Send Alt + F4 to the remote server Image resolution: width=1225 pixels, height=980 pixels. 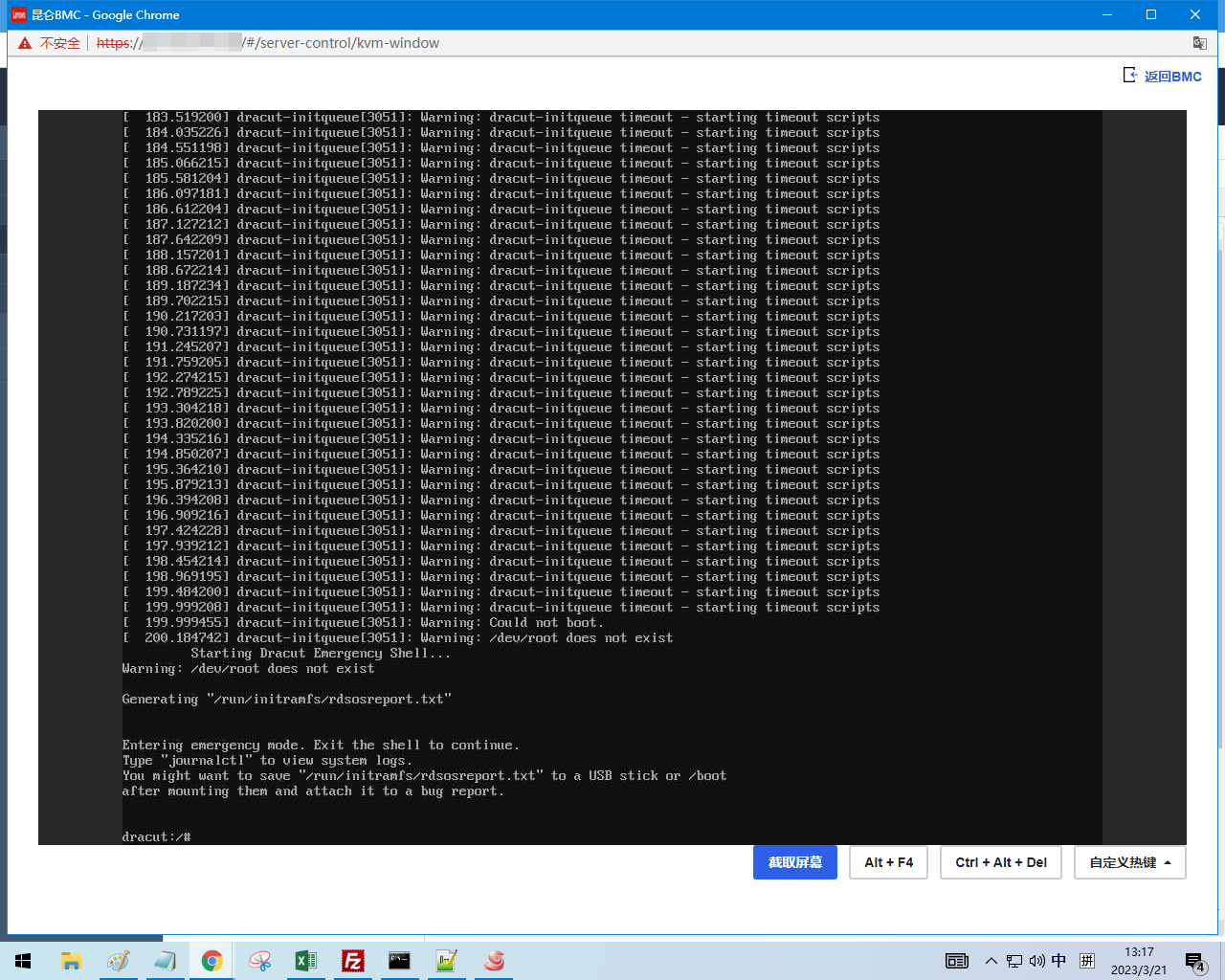[888, 862]
